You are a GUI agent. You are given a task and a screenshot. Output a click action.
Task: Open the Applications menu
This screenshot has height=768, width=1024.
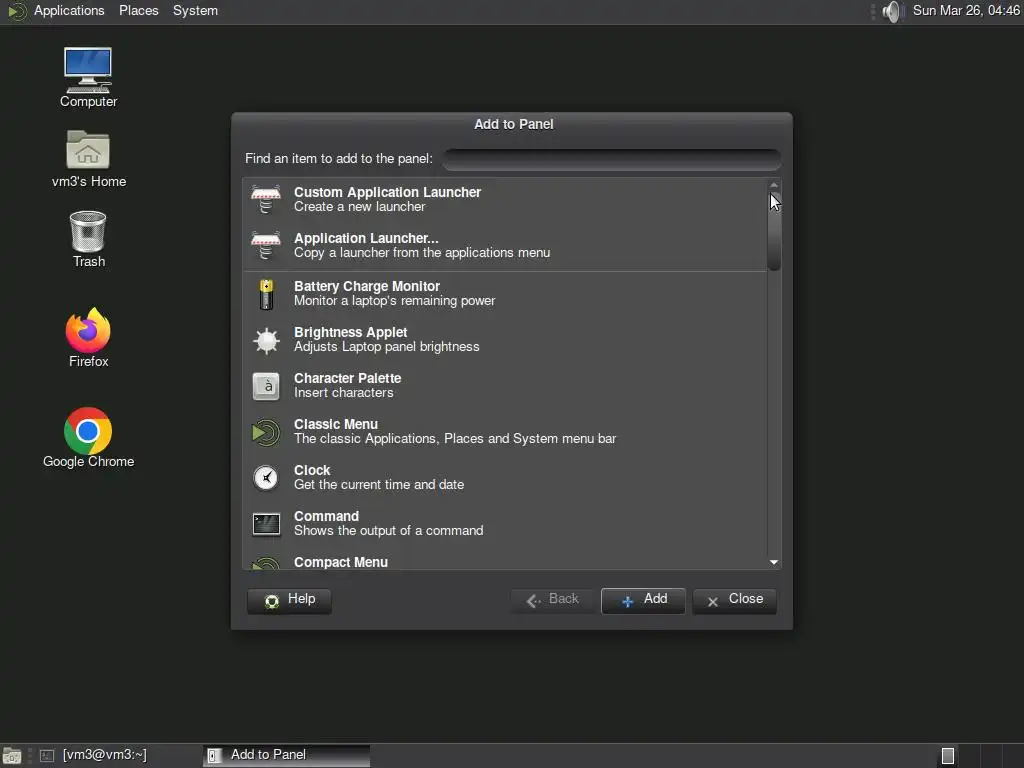tap(69, 10)
